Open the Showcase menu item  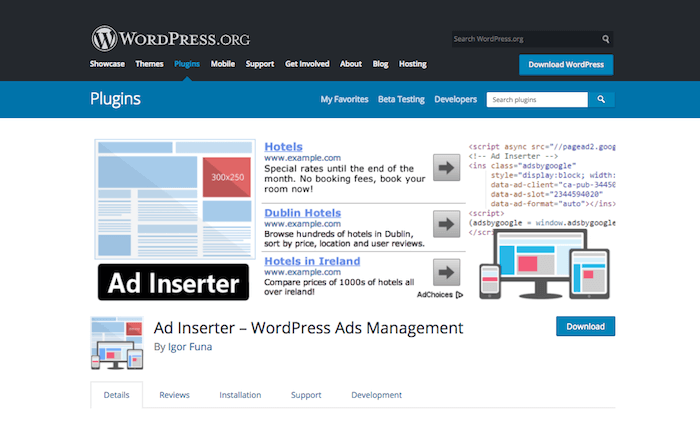(x=107, y=64)
